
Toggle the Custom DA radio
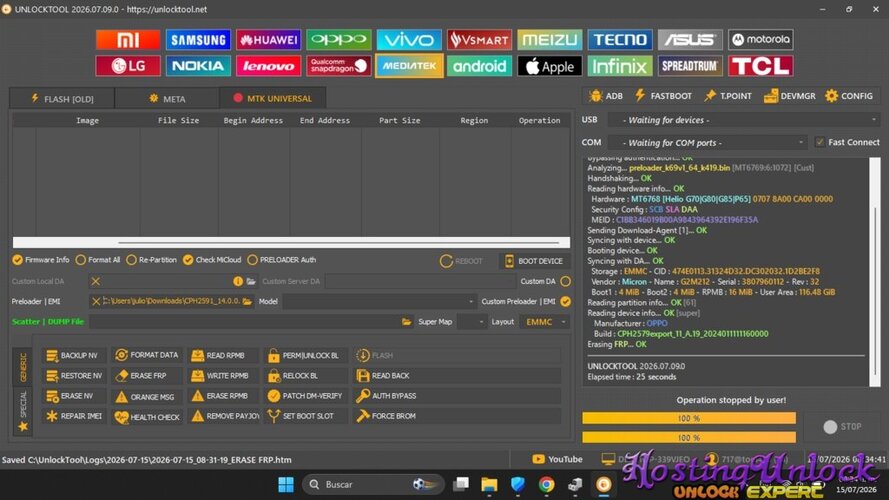(x=565, y=281)
